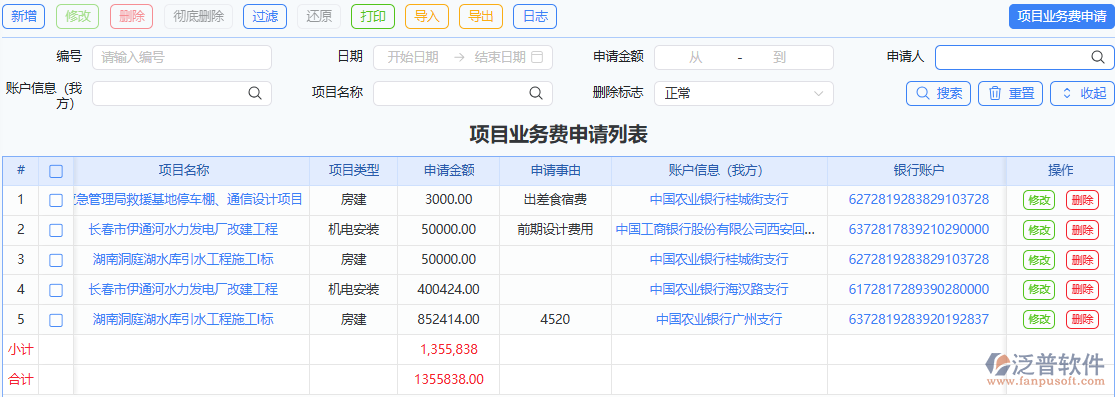This screenshot has height=397, width=1115.
Task: Click bank account 6372817839210290000
Action: coord(919,229)
